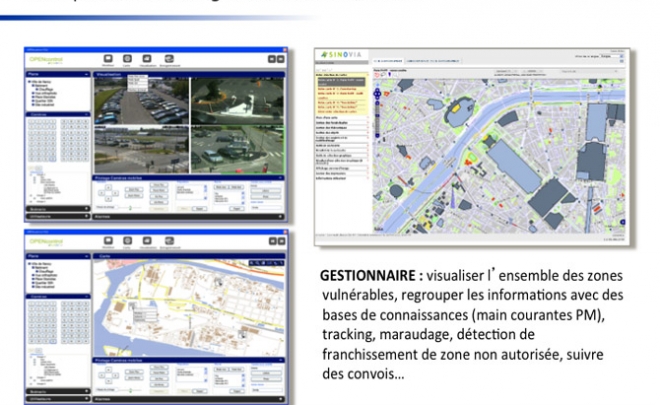The height and width of the screenshot is (405, 660).
Task: Tilt camera up with PTZ arrow, lower window
Action: [108, 370]
